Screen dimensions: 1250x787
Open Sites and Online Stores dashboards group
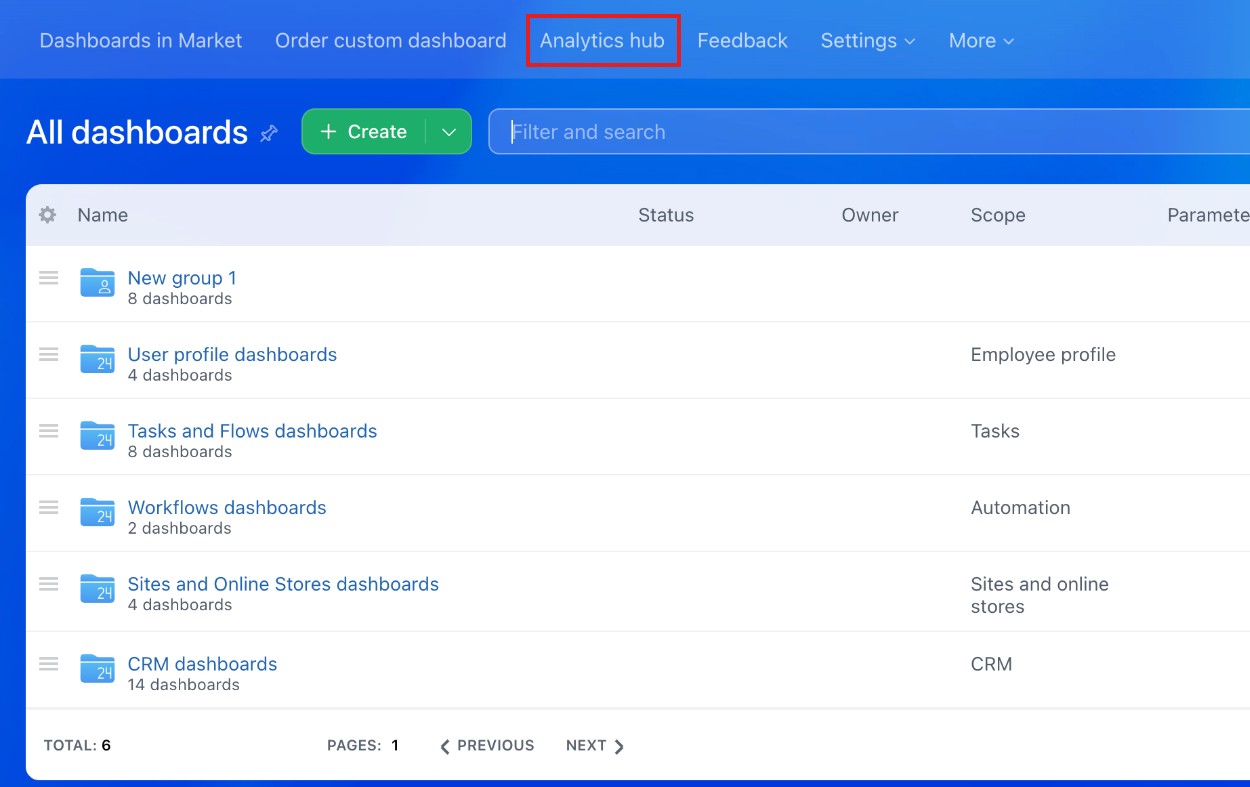click(283, 584)
